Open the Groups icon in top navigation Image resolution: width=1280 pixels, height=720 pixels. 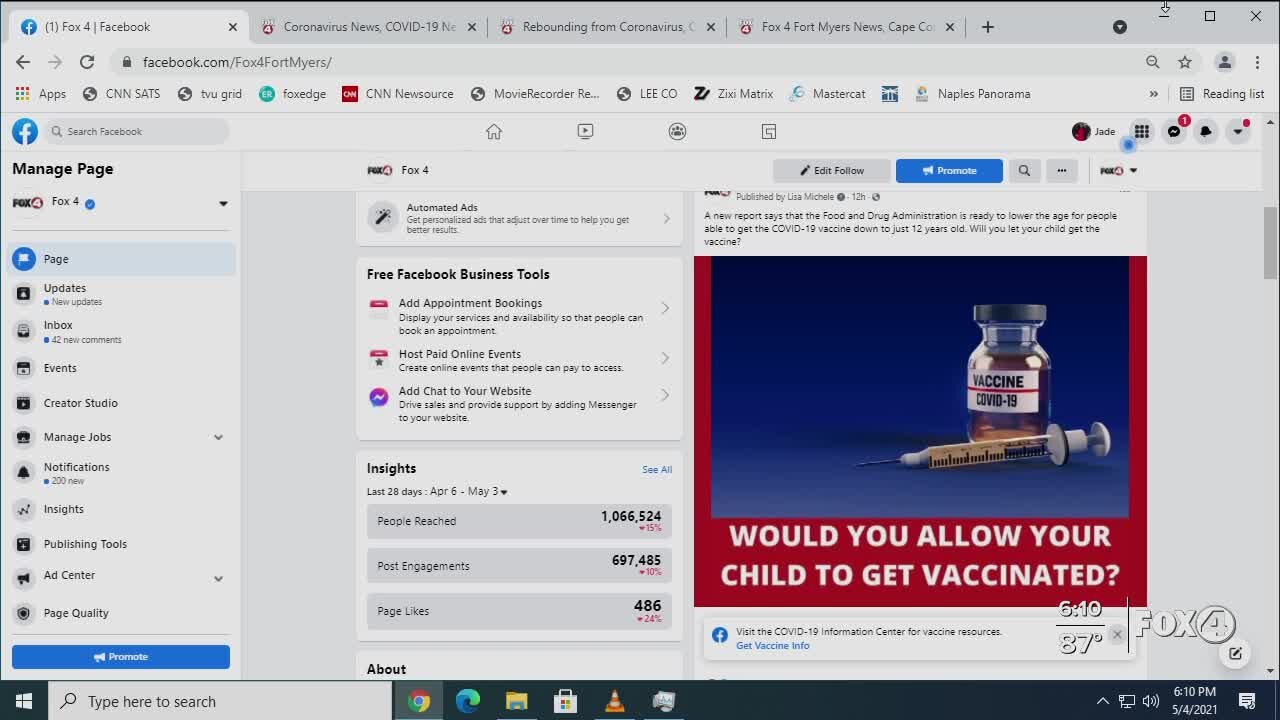(x=677, y=131)
